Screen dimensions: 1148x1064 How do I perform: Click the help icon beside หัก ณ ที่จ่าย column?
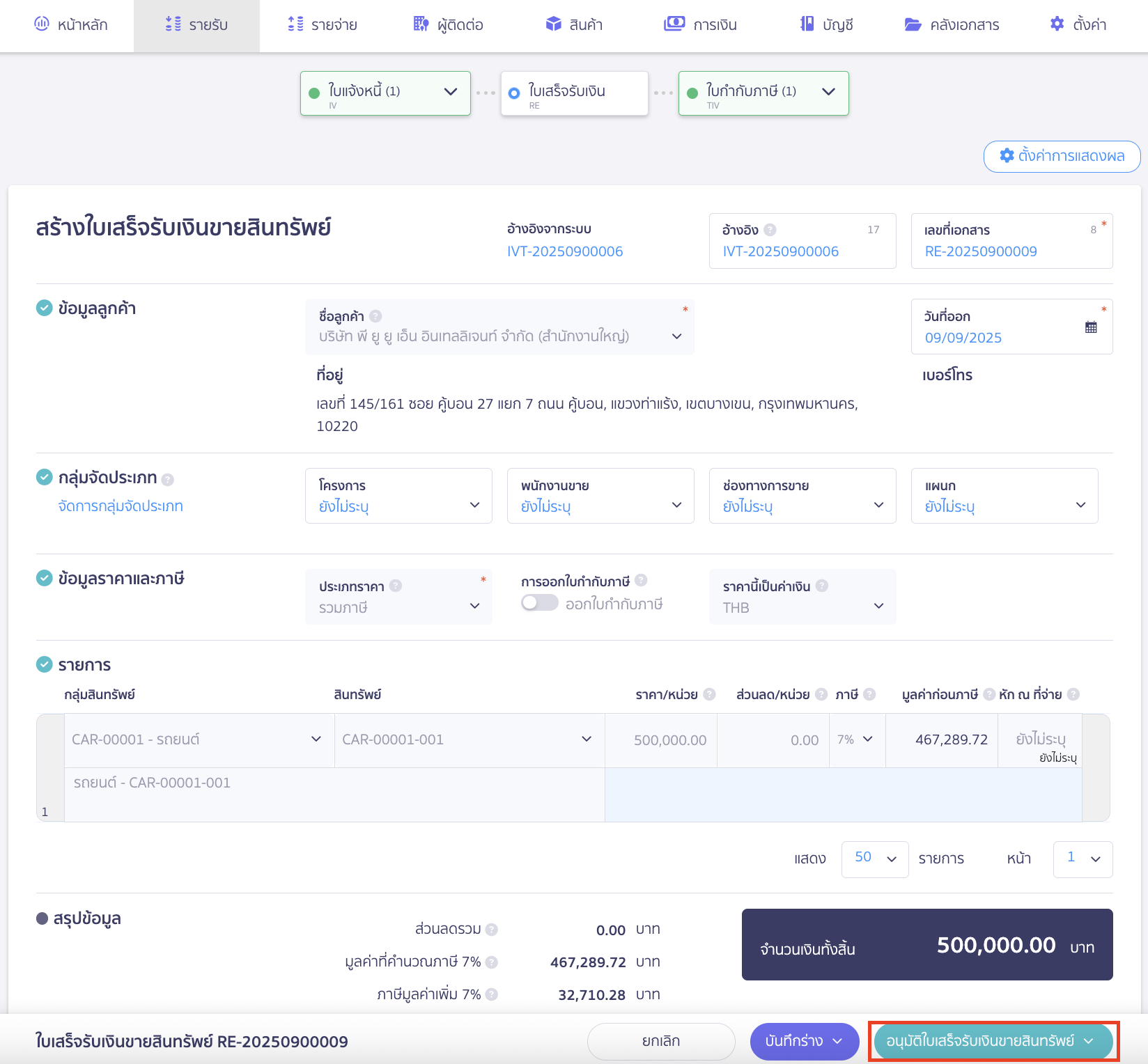click(1073, 694)
